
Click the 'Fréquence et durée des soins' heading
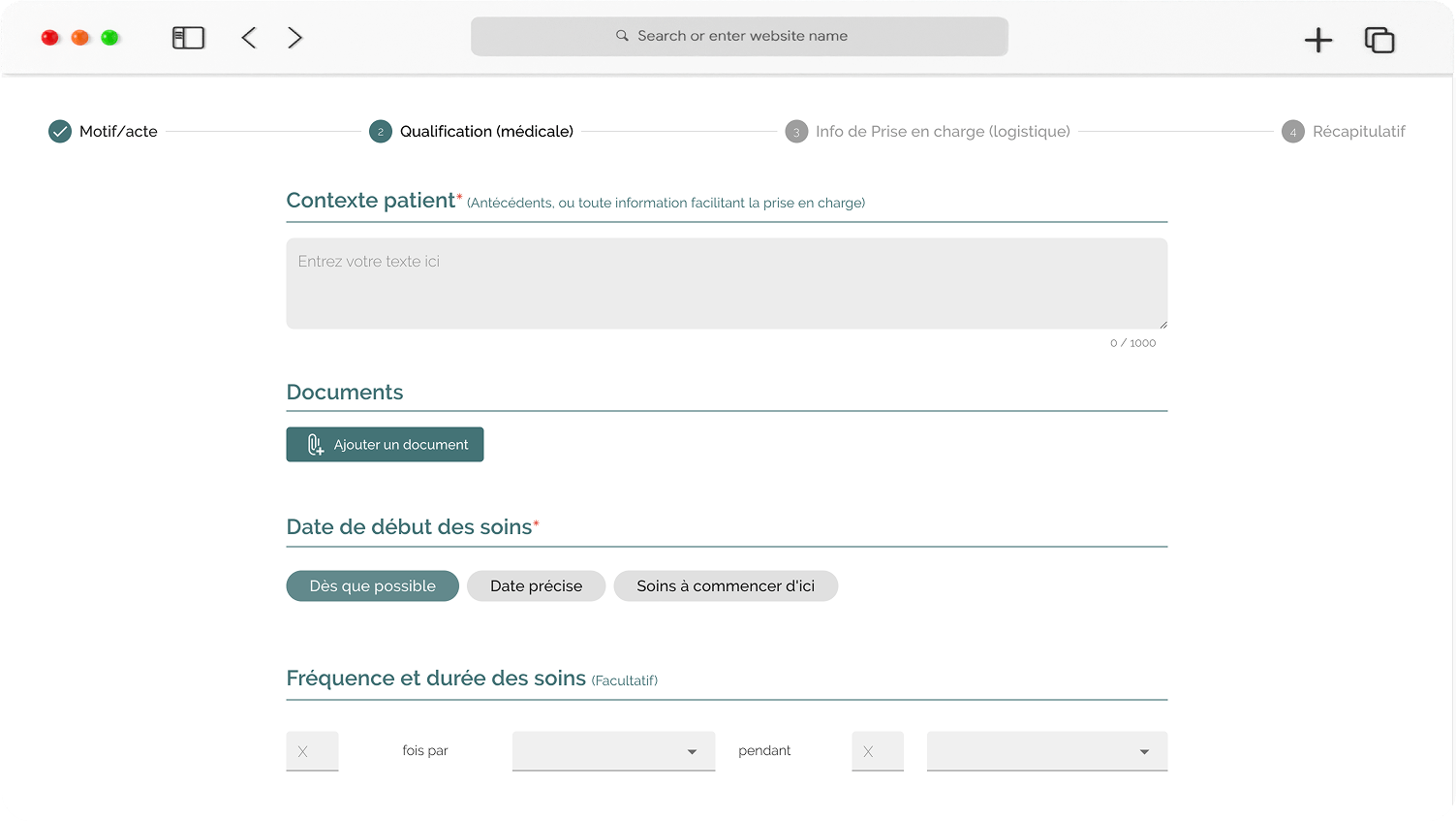(x=436, y=679)
